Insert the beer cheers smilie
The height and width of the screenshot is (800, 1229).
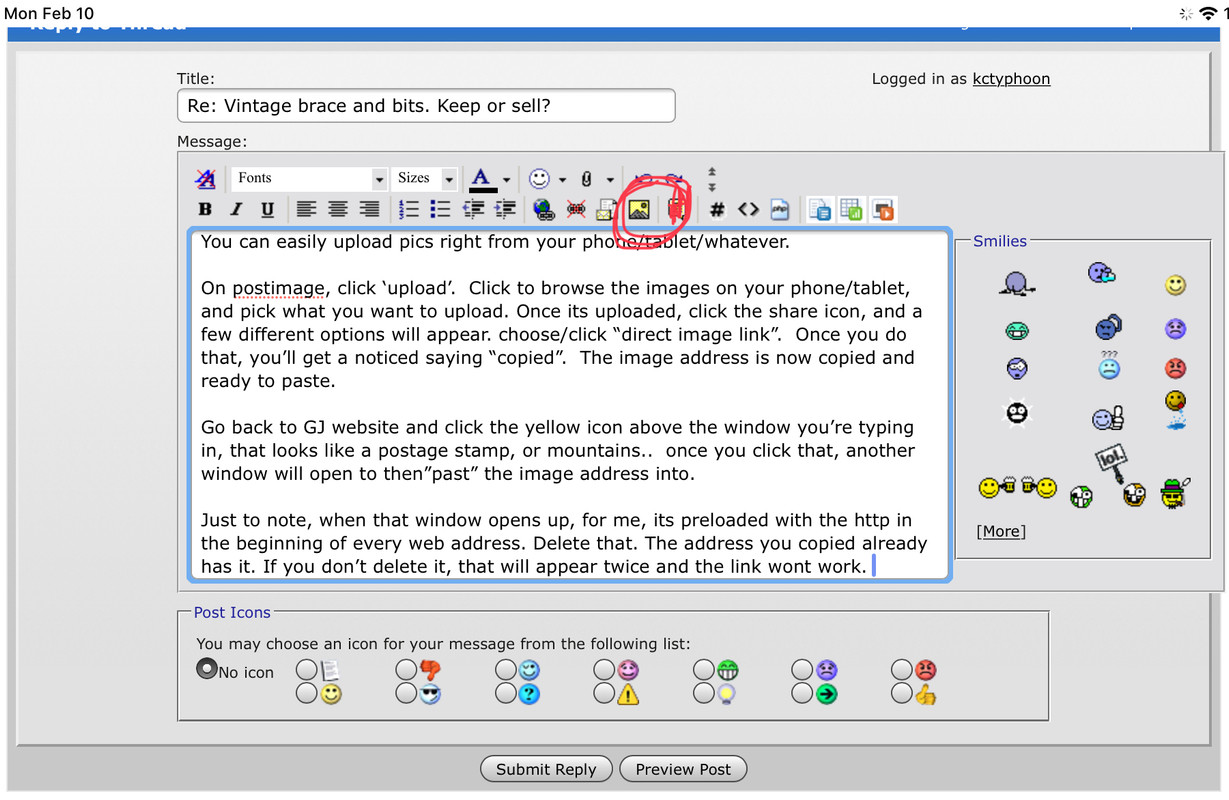click(1017, 488)
